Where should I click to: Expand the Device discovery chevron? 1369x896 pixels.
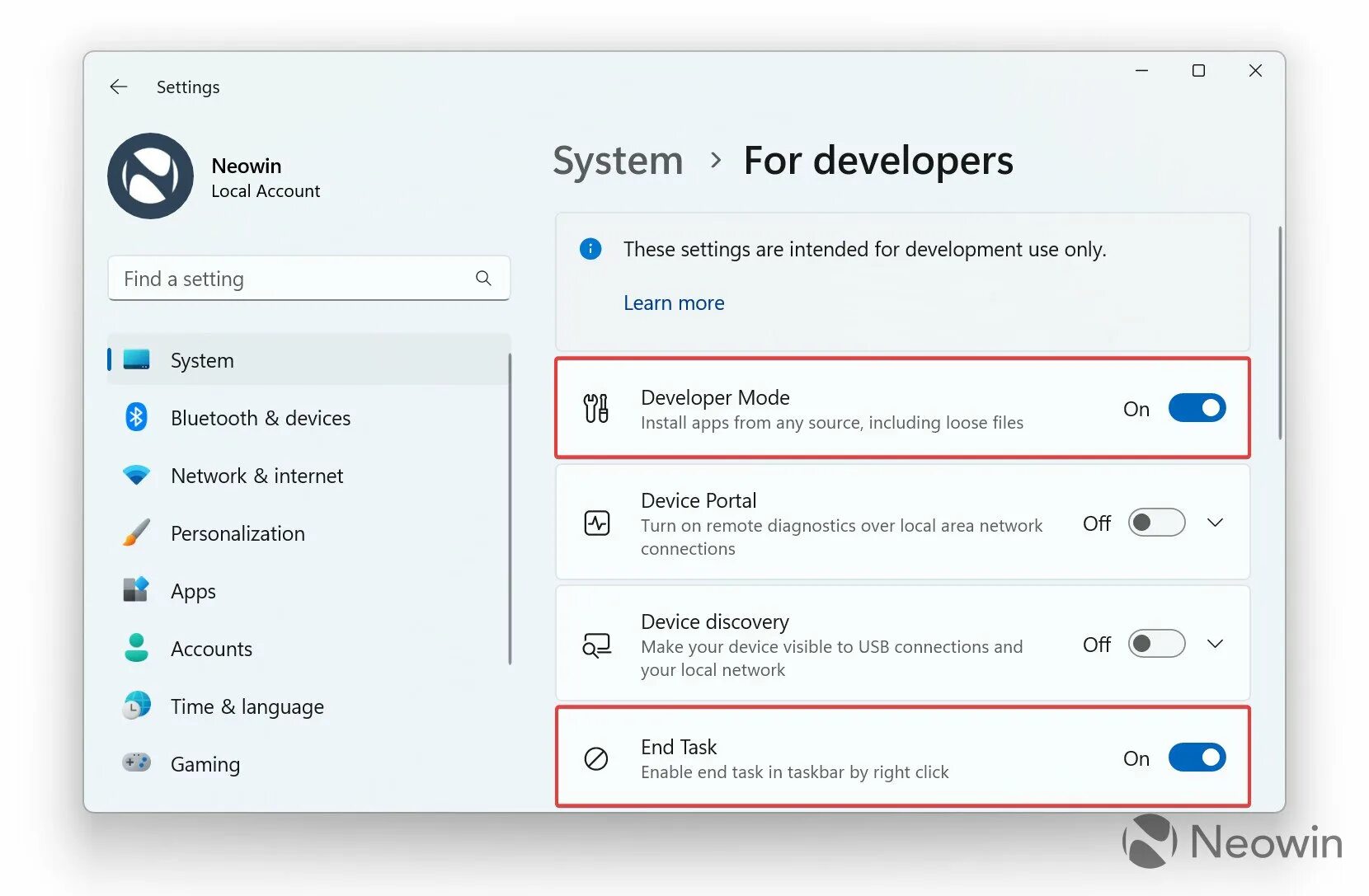[x=1215, y=644]
